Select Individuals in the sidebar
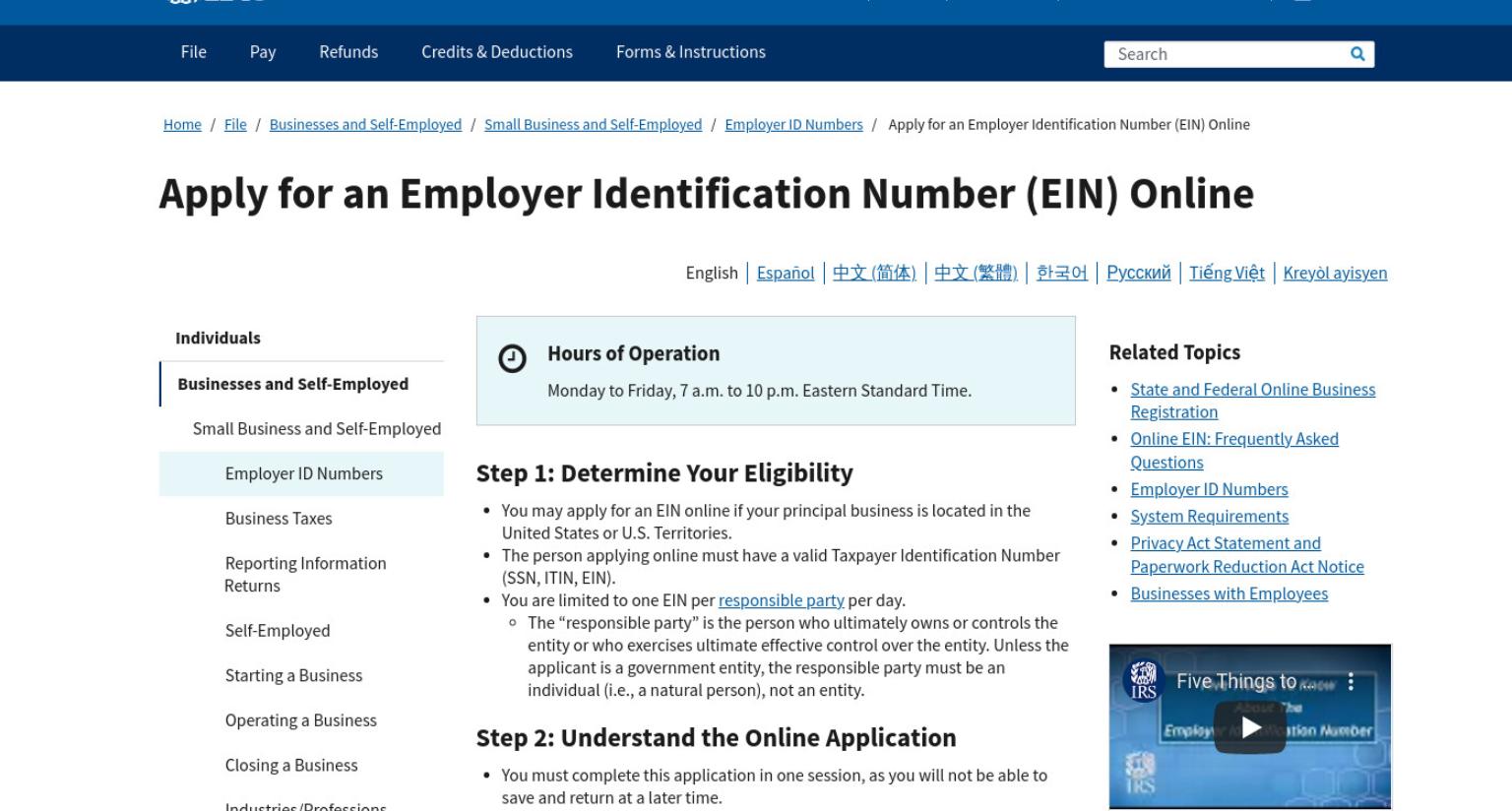Image resolution: width=1512 pixels, height=811 pixels. click(x=218, y=338)
